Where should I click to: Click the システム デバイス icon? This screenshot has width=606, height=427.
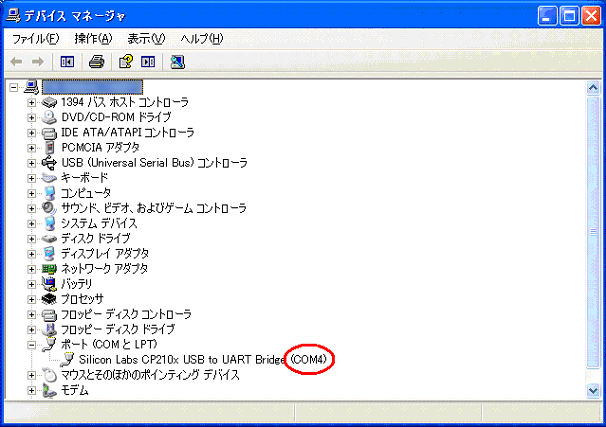click(x=49, y=223)
